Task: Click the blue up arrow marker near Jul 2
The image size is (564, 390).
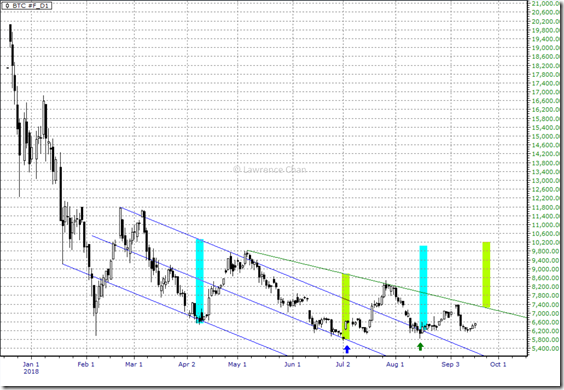Action: coord(347,349)
